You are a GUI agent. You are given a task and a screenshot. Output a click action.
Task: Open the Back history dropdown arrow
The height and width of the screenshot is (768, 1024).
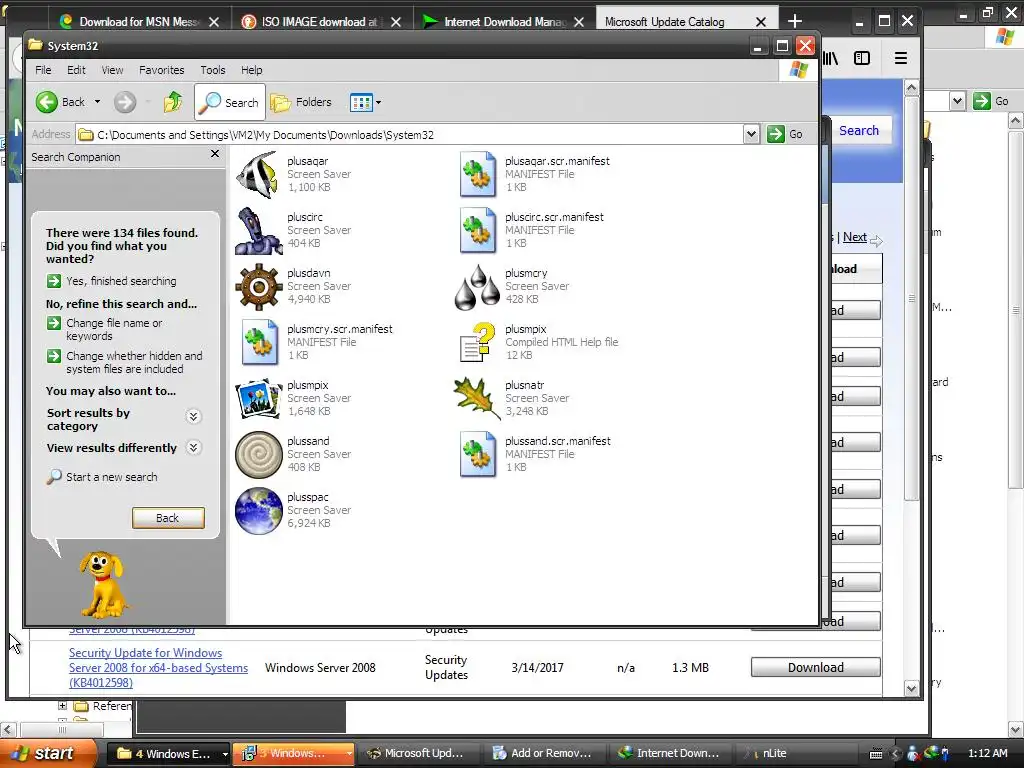[97, 102]
